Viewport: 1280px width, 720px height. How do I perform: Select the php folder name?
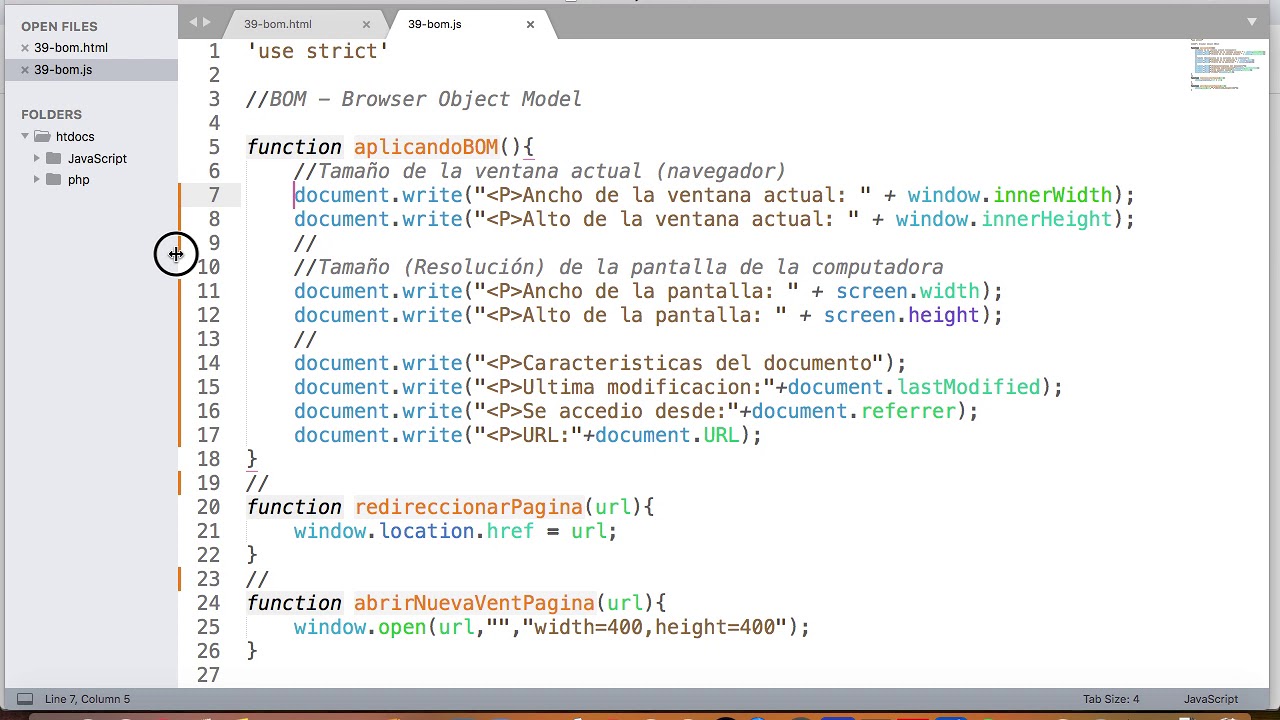[79, 180]
